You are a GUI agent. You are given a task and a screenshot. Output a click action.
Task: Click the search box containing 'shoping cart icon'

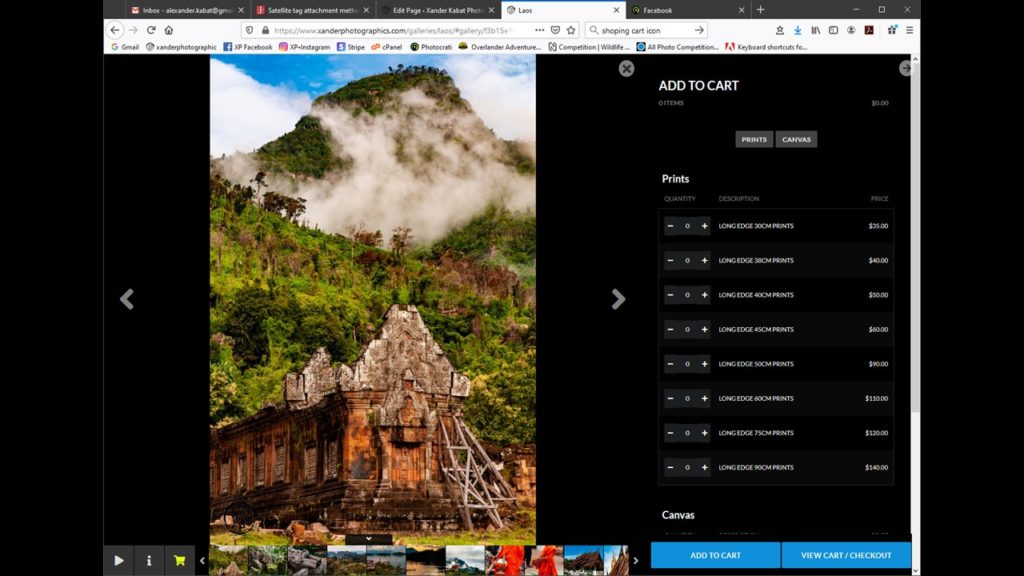[645, 30]
